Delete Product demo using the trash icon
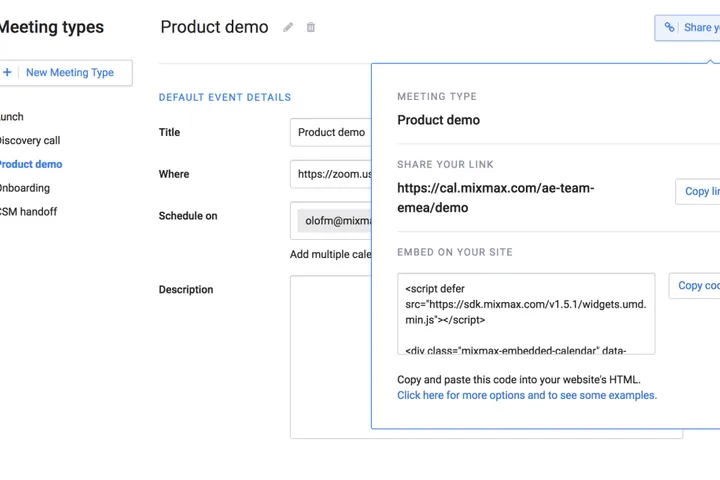Viewport: 720px width, 480px height. pyautogui.click(x=311, y=28)
